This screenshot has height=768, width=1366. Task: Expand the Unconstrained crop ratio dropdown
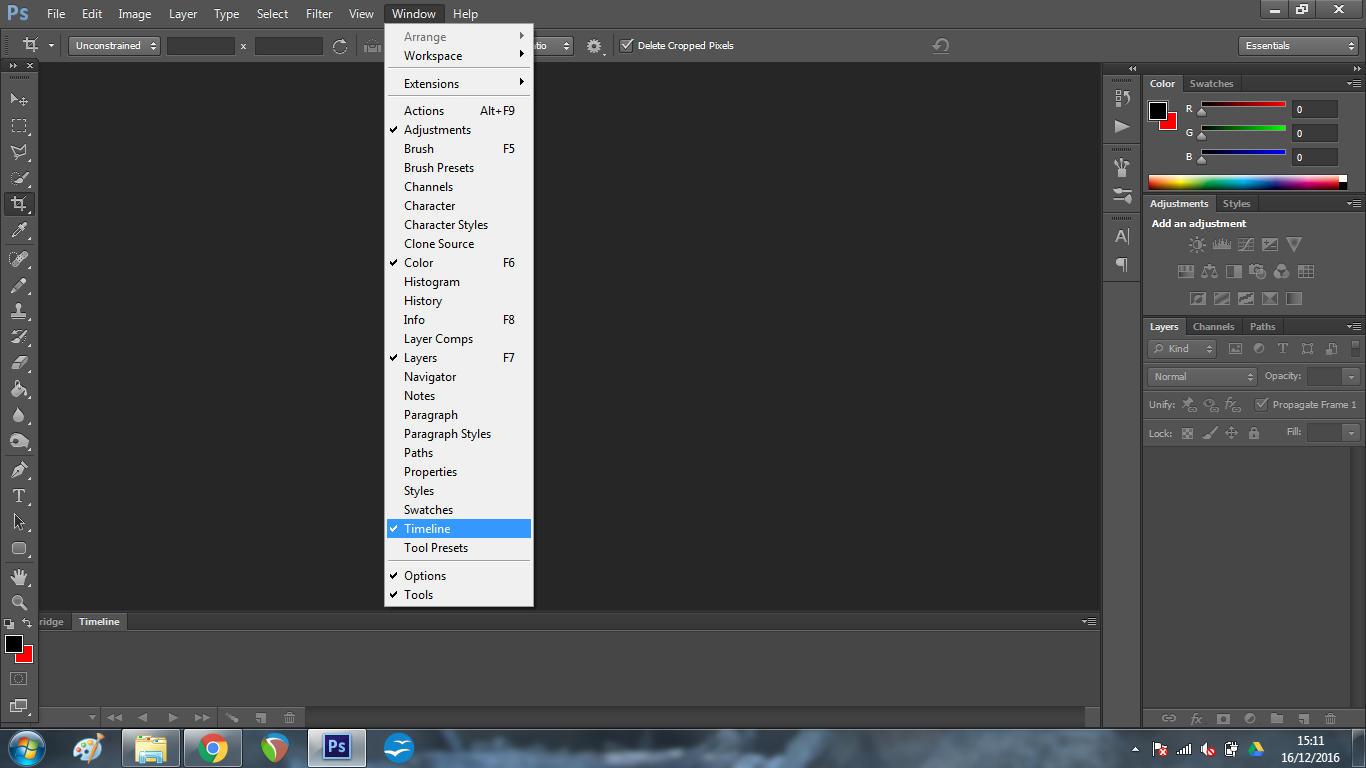click(115, 46)
